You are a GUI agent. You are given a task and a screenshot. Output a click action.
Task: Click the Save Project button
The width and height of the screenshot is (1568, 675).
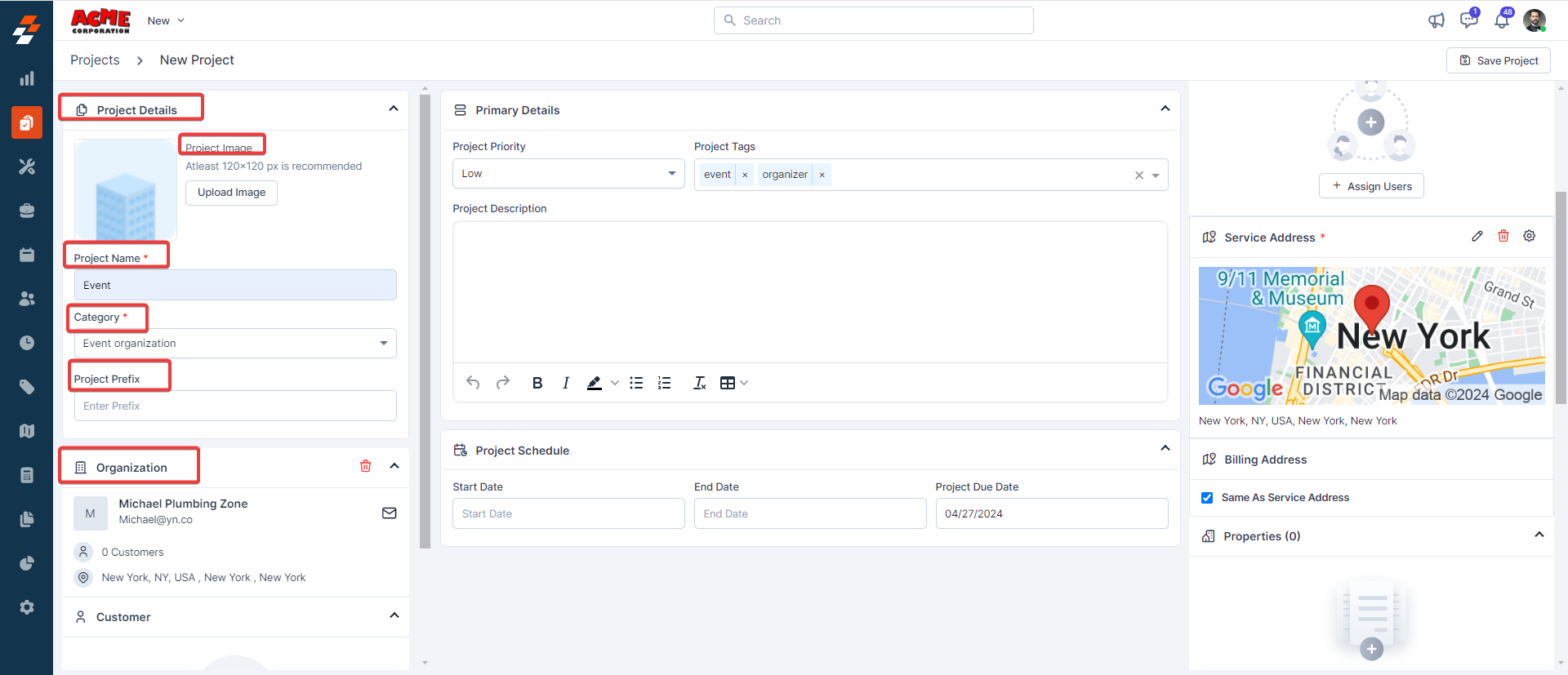[1498, 60]
